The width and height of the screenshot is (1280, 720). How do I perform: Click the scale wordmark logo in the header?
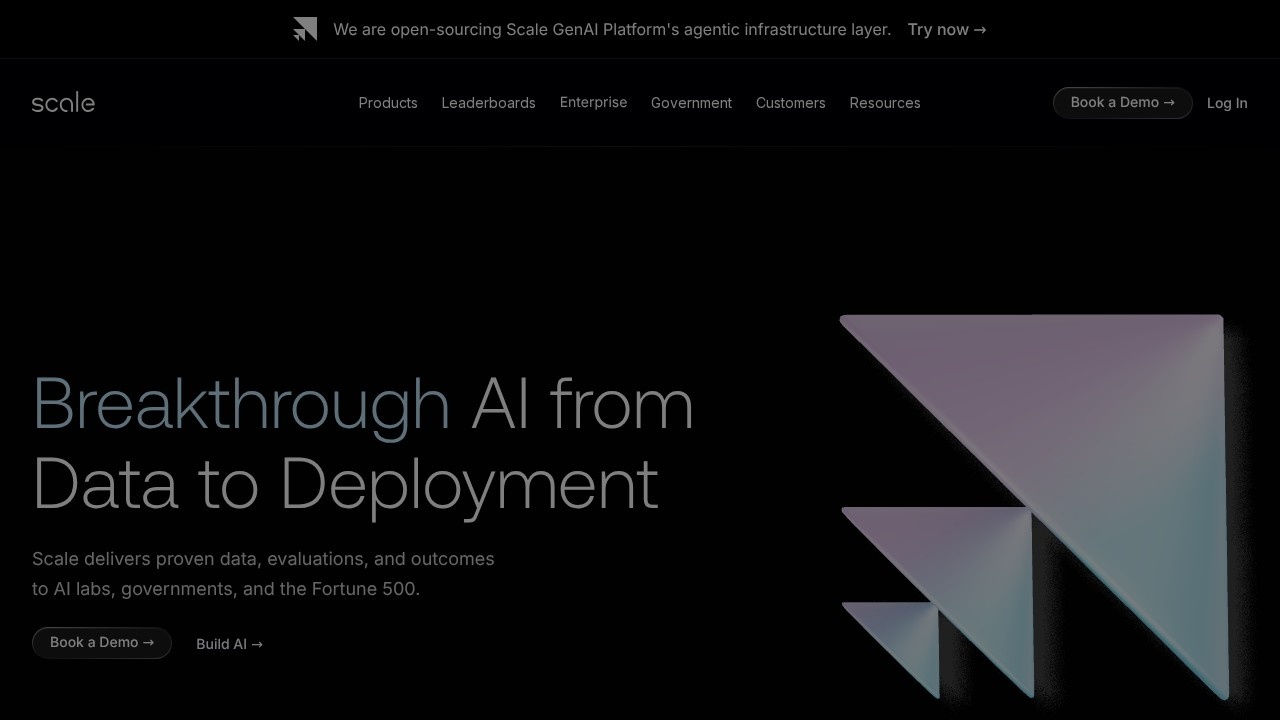tap(62, 102)
